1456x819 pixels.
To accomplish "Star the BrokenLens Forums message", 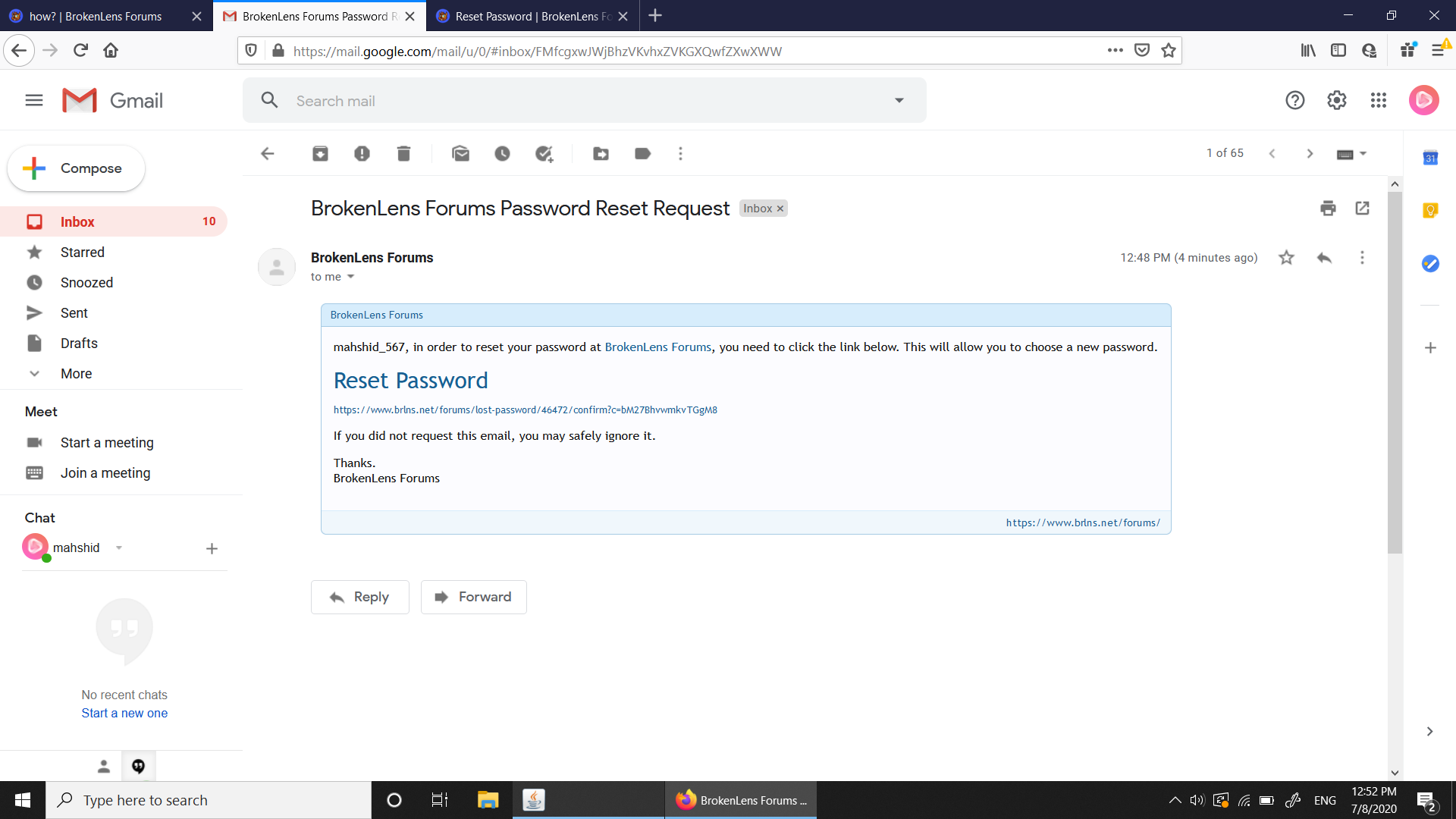I will tap(1286, 258).
